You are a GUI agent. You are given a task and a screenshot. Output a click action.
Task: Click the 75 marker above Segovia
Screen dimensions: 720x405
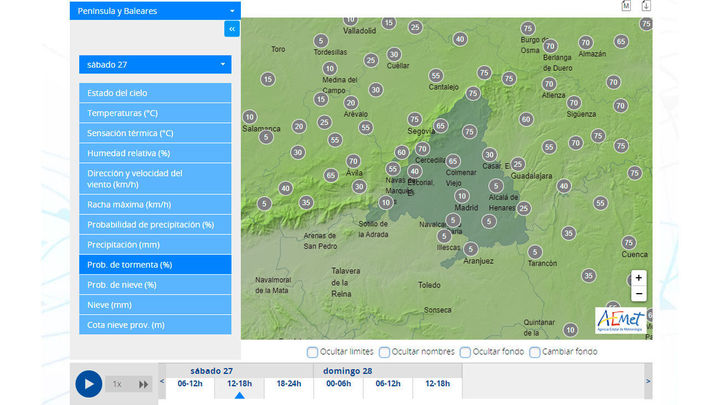pos(415,119)
